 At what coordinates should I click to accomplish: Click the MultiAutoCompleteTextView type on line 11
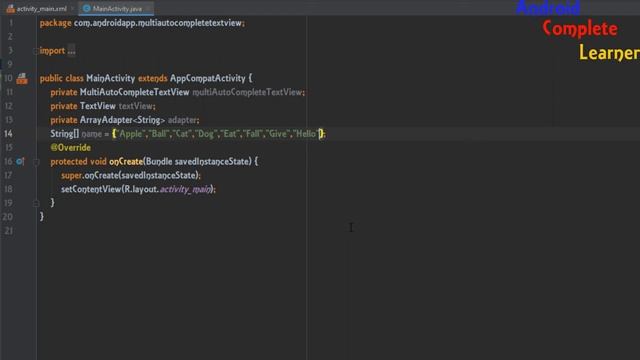point(134,92)
